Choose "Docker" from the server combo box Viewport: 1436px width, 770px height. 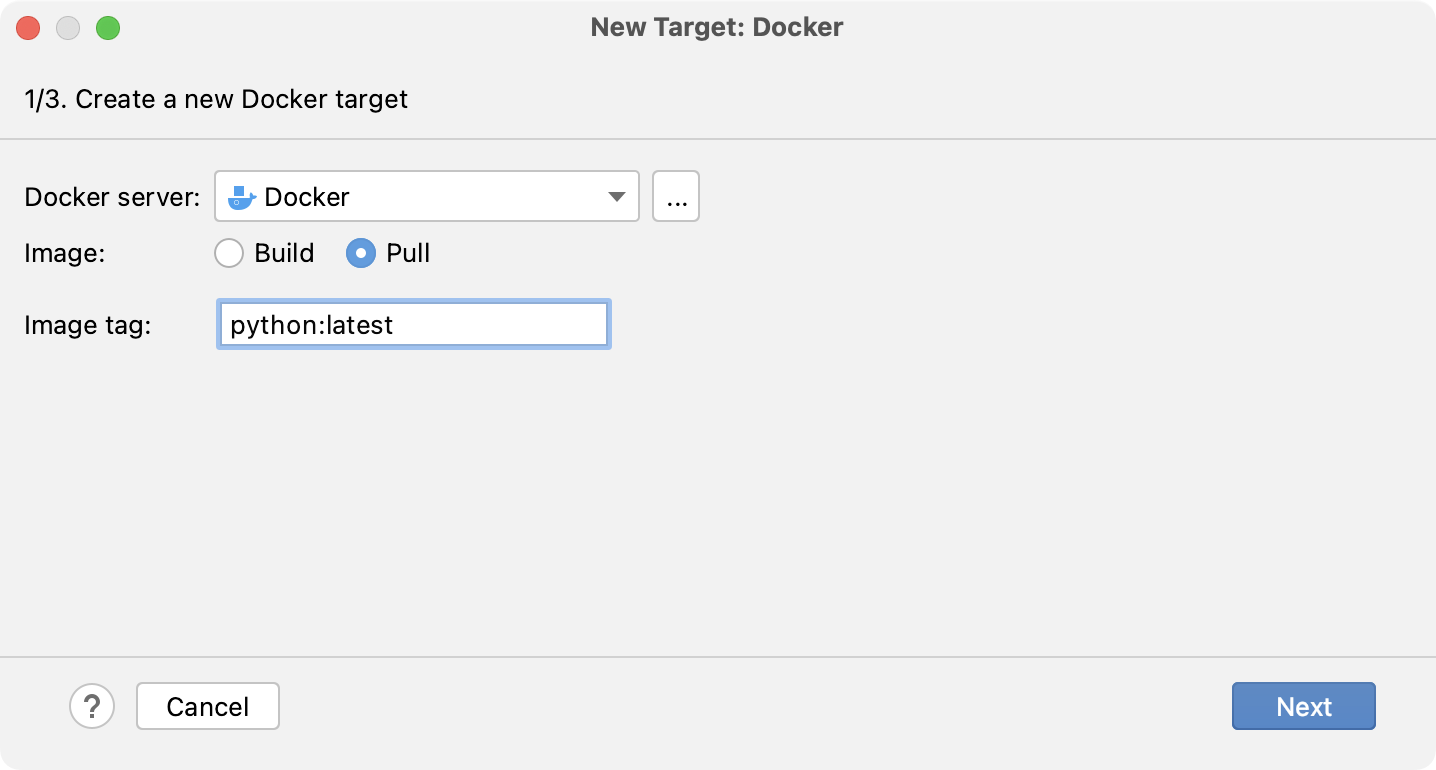pos(420,196)
